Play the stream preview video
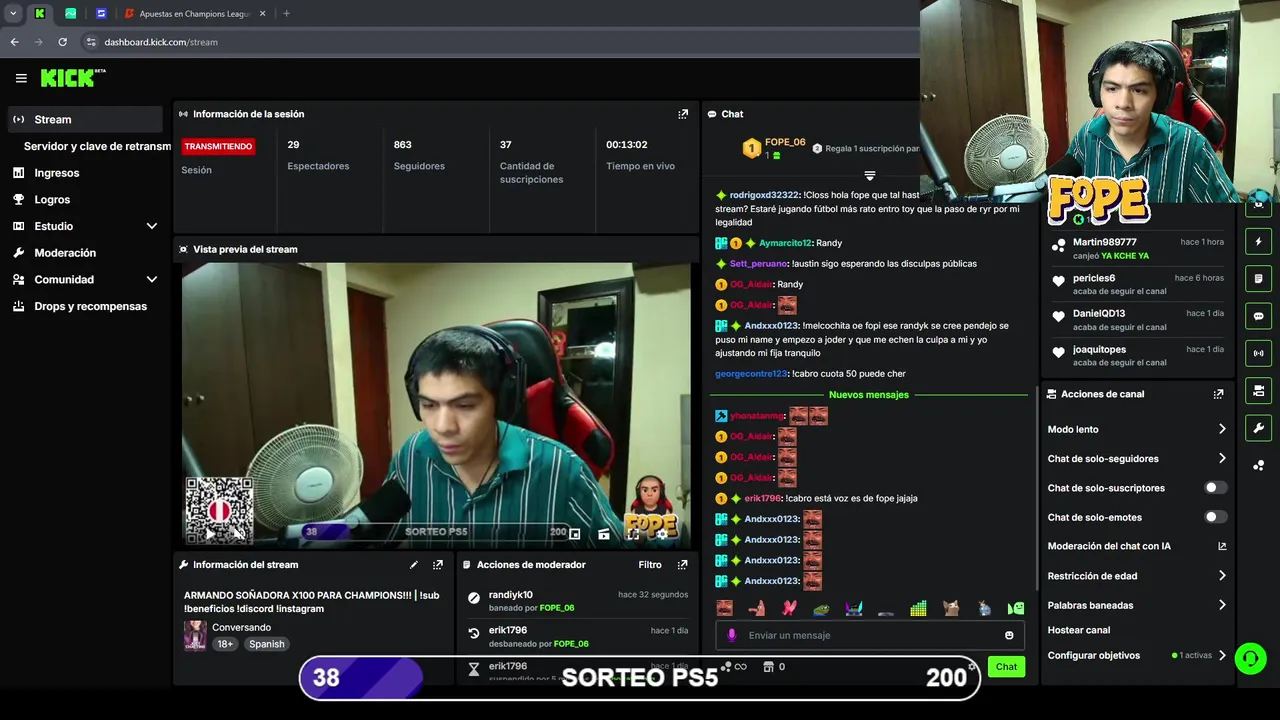Image resolution: width=1280 pixels, height=720 pixels. coord(210,534)
